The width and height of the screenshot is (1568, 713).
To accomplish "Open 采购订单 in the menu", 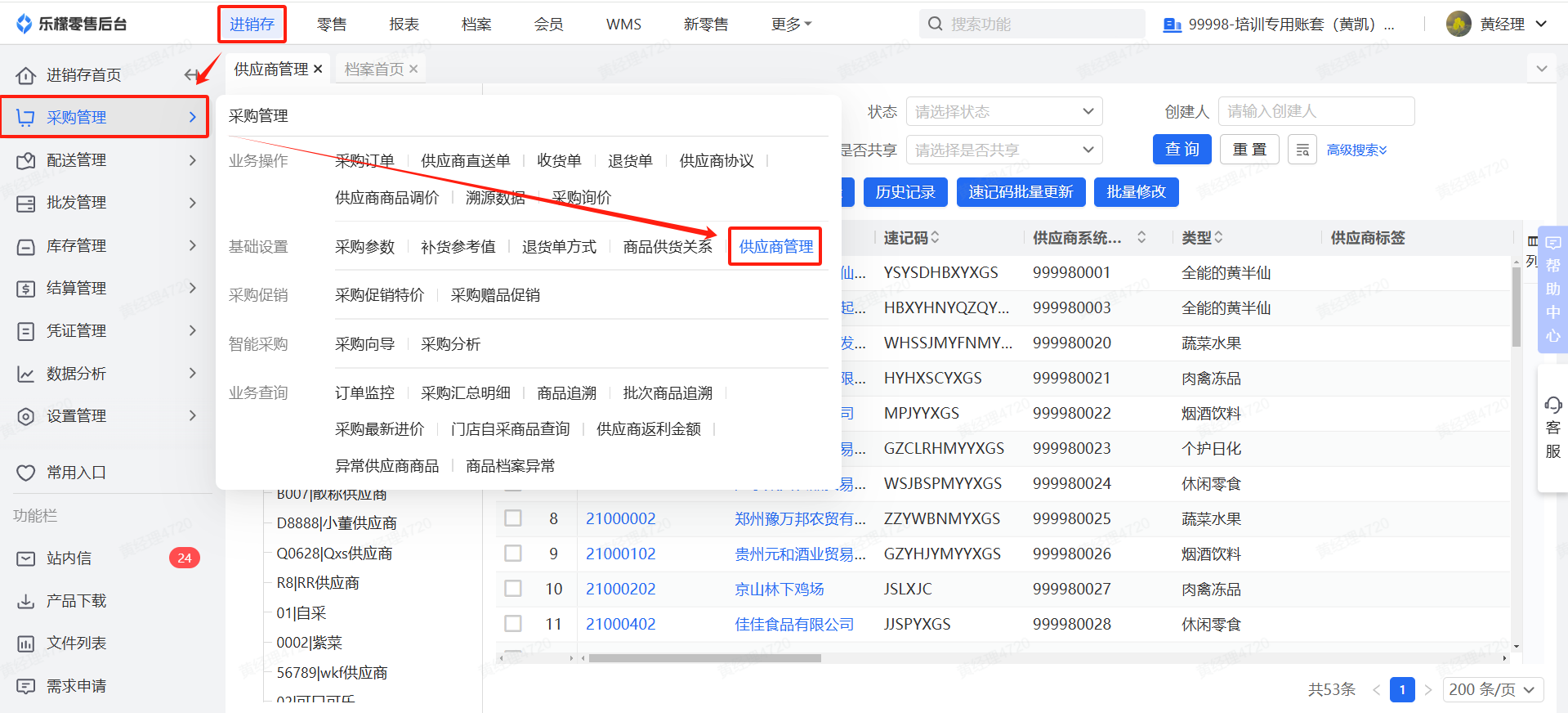I will point(364,161).
